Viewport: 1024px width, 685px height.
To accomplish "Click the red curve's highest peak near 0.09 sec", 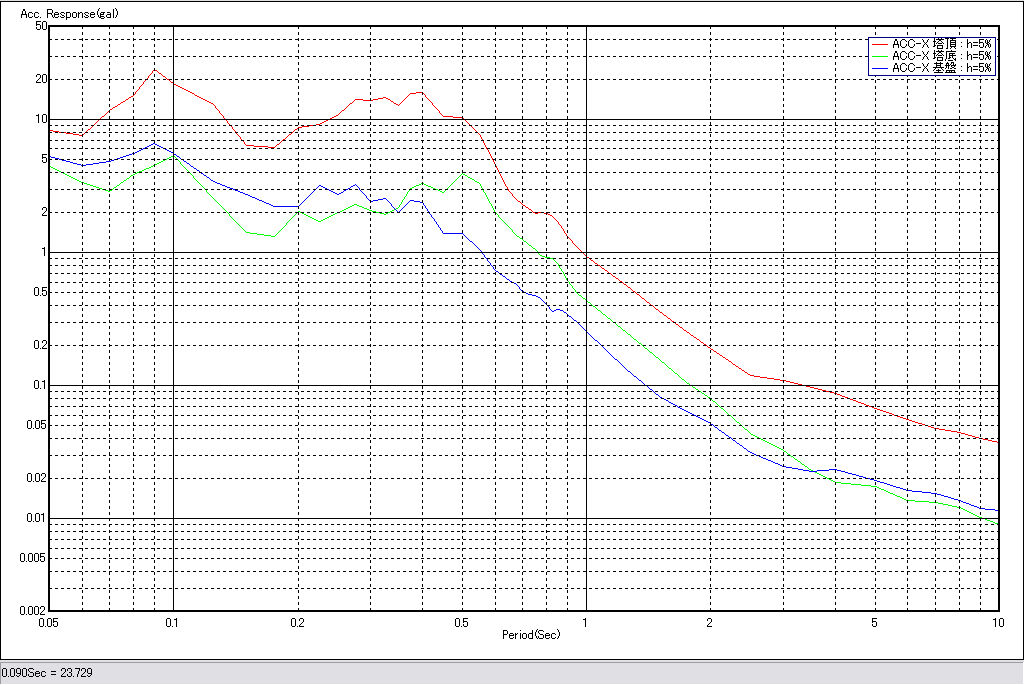I will tap(154, 69).
